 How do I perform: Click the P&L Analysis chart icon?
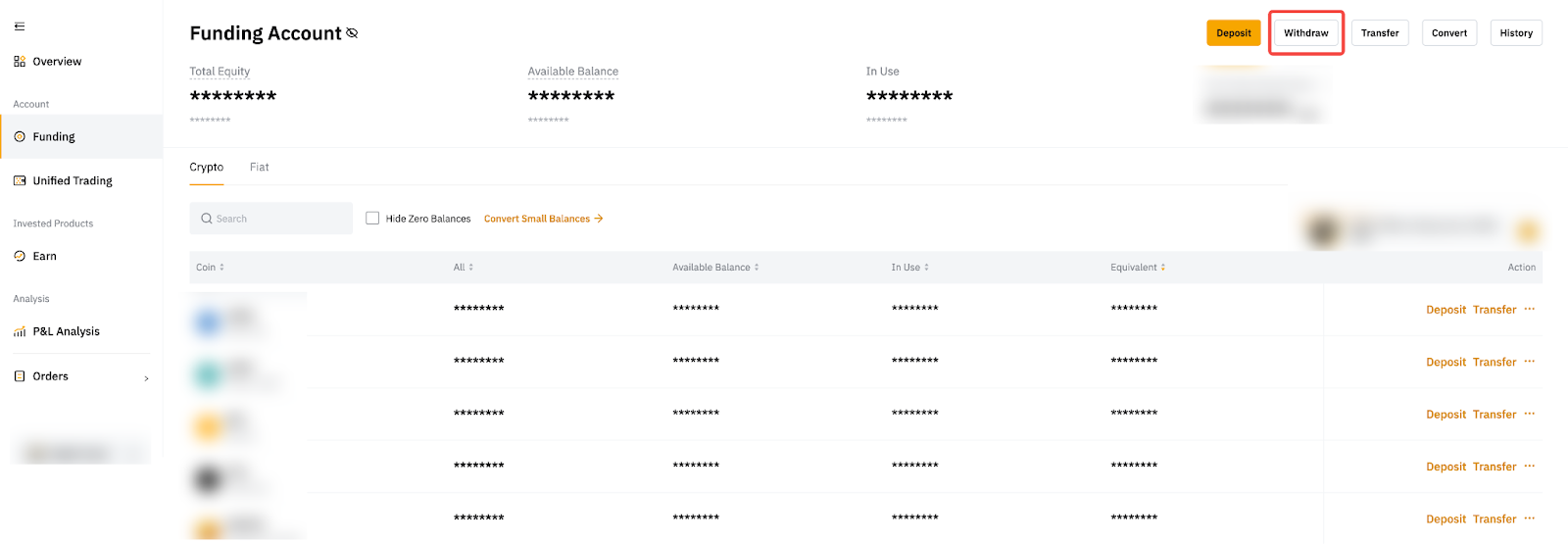(x=20, y=332)
